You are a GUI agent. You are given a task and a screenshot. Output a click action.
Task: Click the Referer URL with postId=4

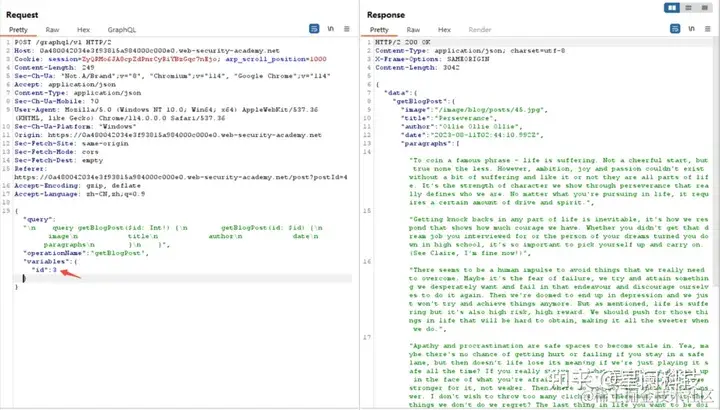pos(180,177)
